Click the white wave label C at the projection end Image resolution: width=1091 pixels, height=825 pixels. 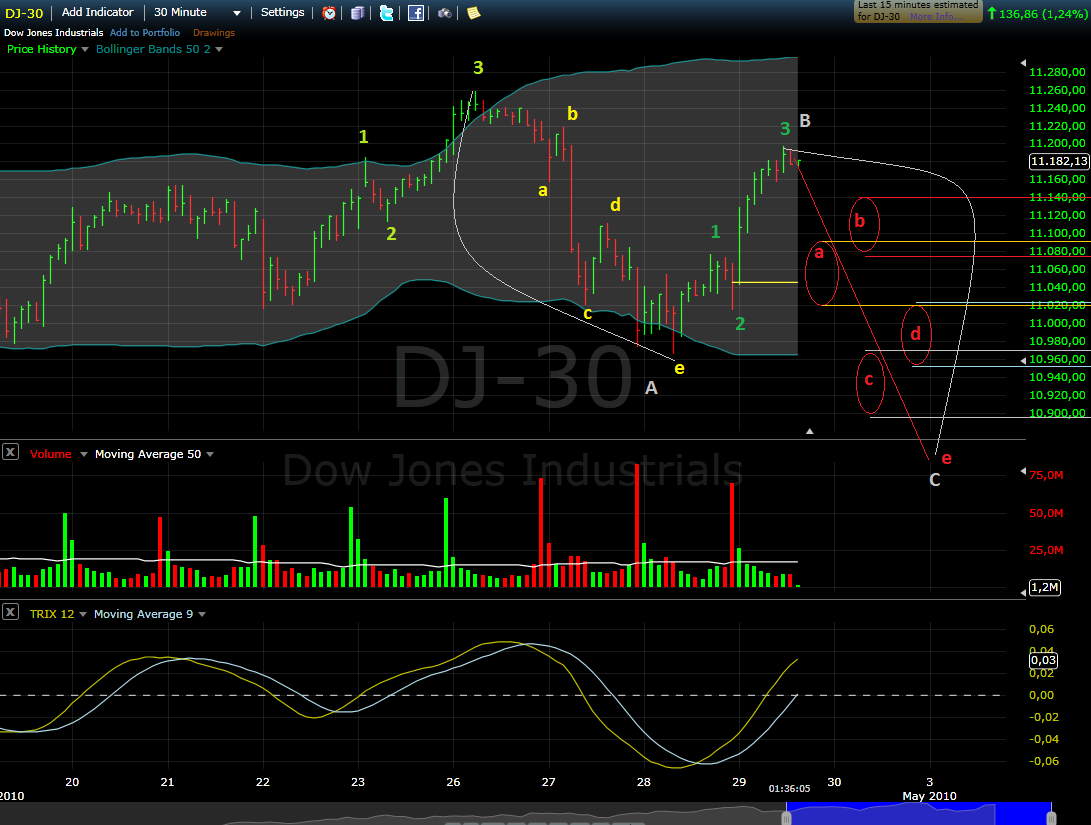(x=934, y=480)
